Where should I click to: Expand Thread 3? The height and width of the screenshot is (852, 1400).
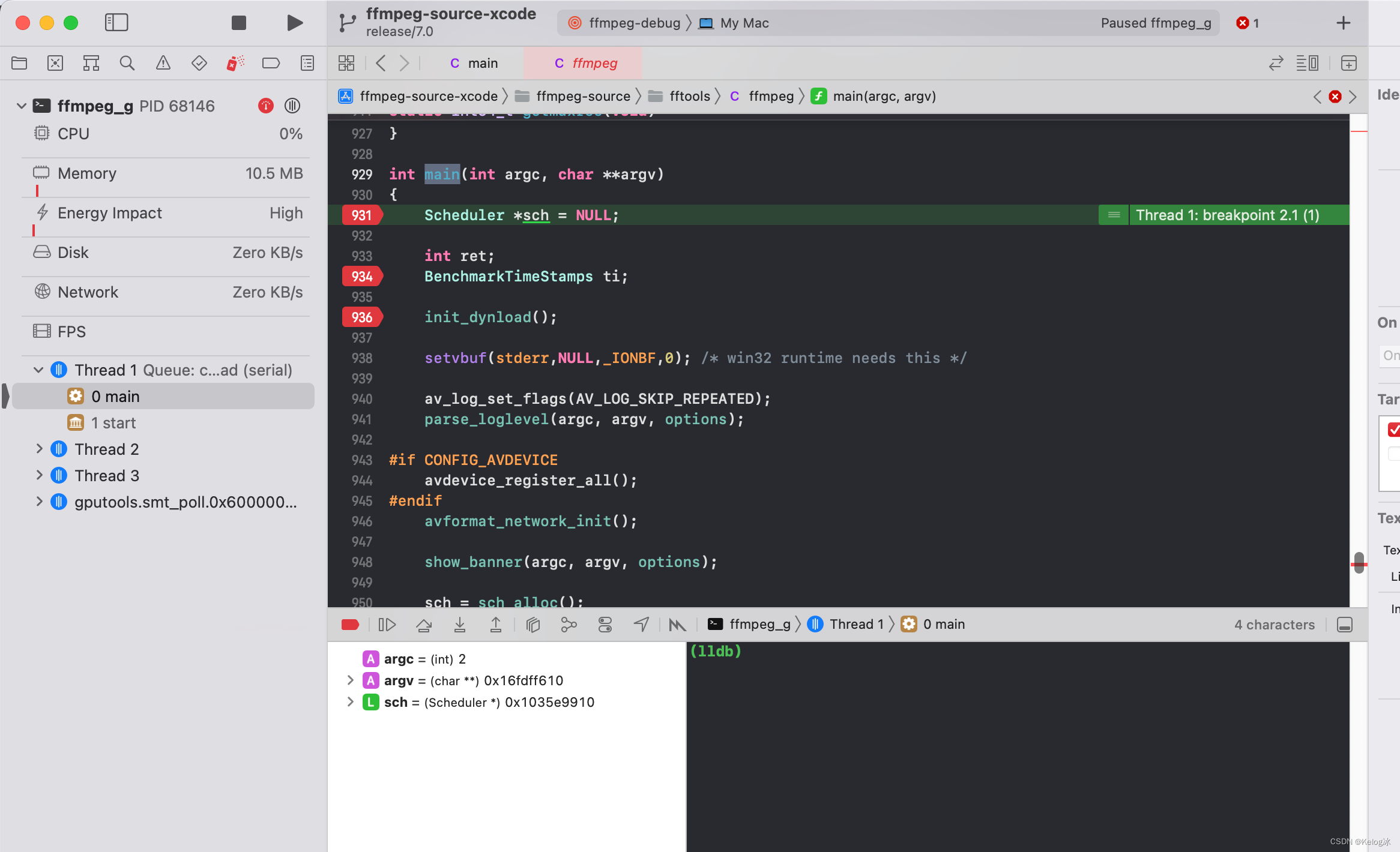[39, 475]
